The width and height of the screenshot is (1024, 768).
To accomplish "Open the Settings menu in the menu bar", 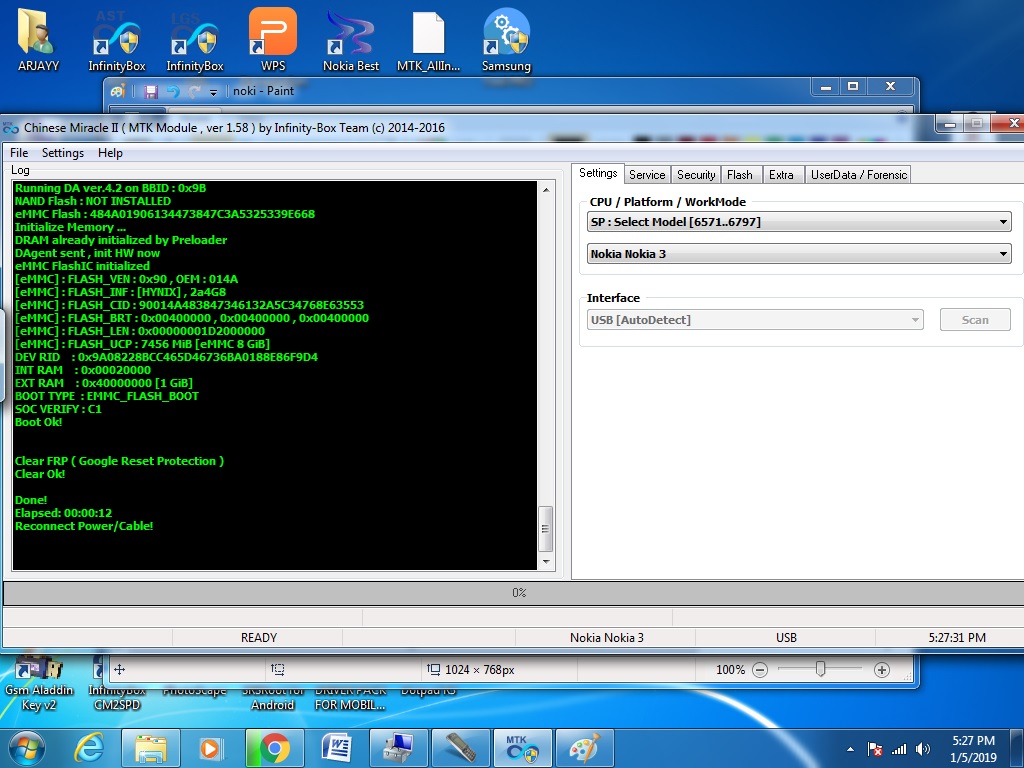I will (63, 153).
